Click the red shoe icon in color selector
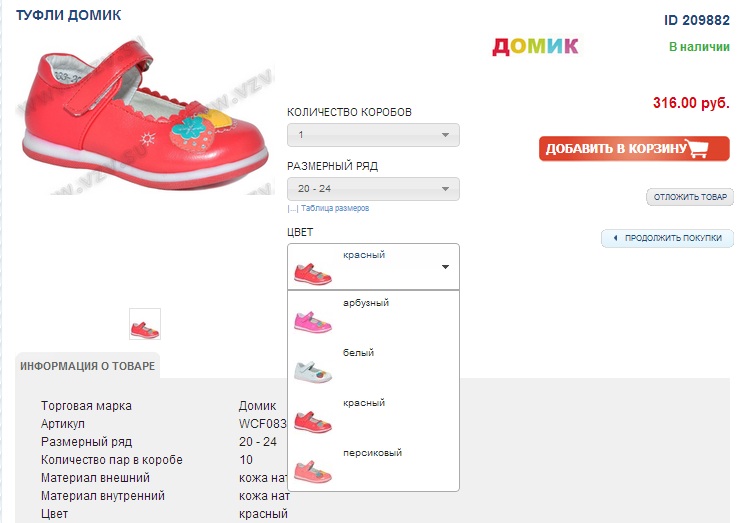The image size is (742, 523). click(x=312, y=274)
